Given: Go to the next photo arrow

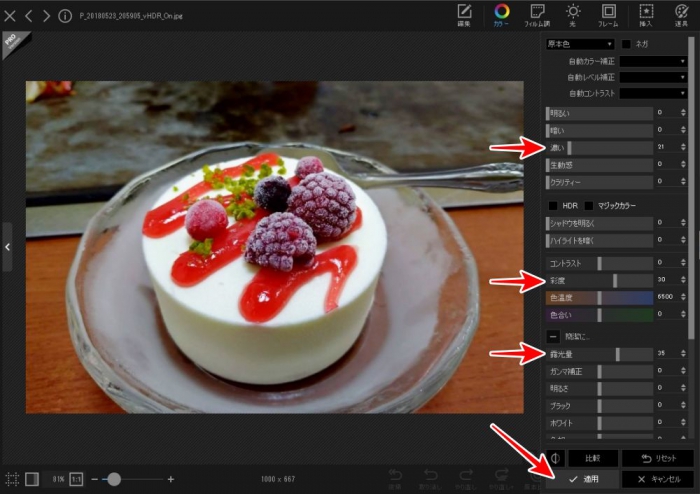Looking at the screenshot, I should tap(46, 16).
